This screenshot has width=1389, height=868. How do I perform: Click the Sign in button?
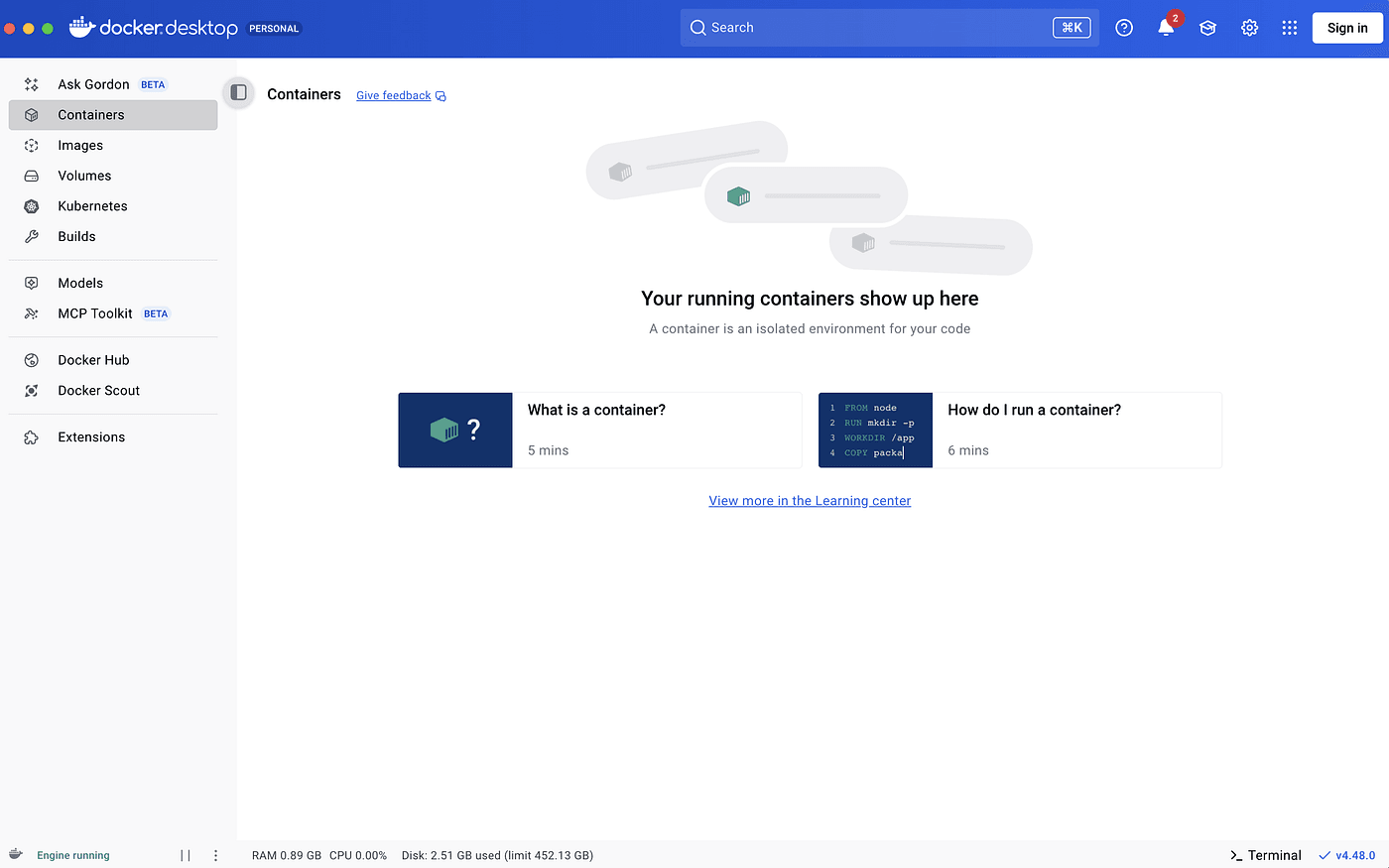pyautogui.click(x=1346, y=28)
